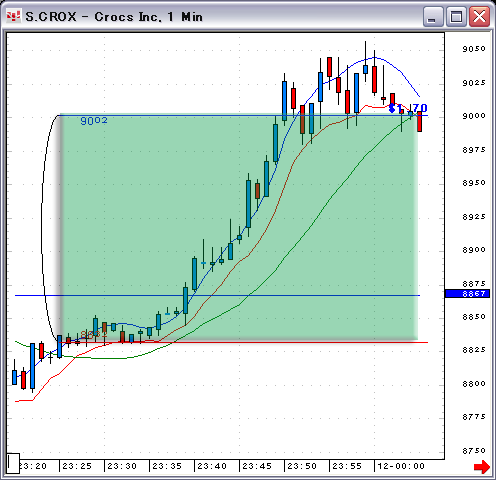
Task: Click the small box at bottom-left of time axis
Action: [13, 463]
